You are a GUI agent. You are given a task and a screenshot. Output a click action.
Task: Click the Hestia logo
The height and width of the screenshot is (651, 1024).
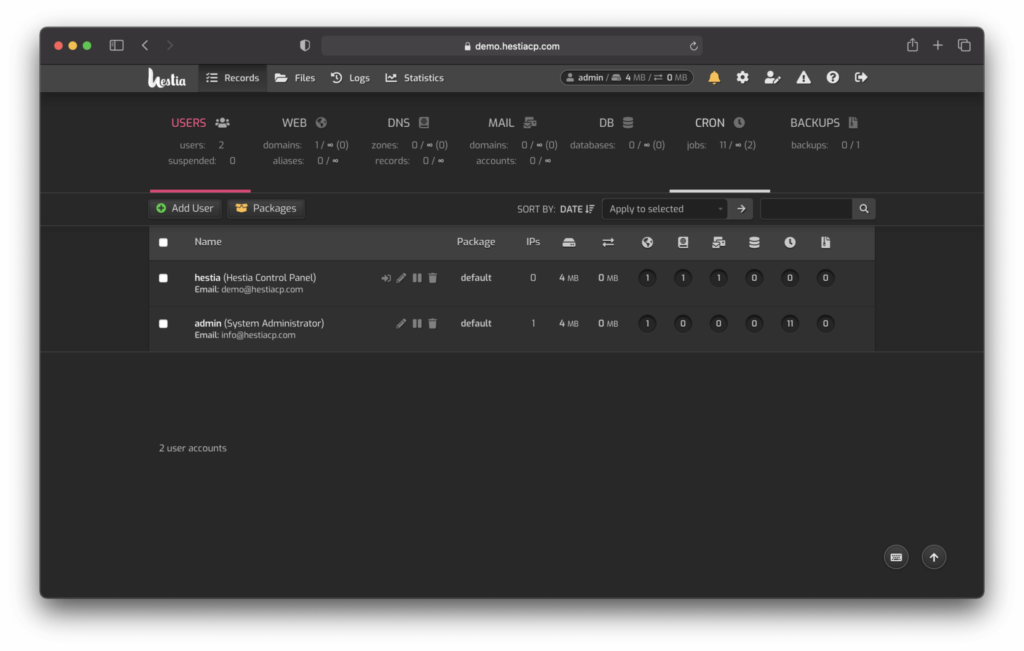167,78
